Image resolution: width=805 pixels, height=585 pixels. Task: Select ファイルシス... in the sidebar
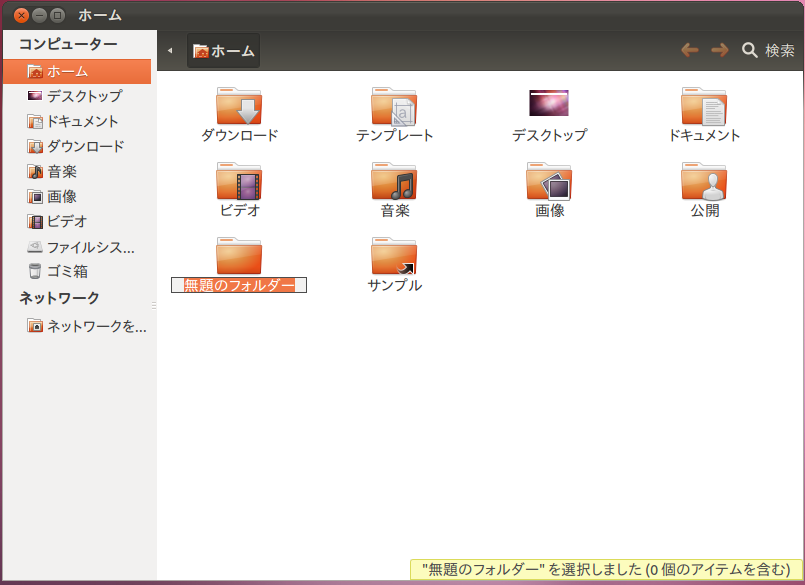(77, 247)
